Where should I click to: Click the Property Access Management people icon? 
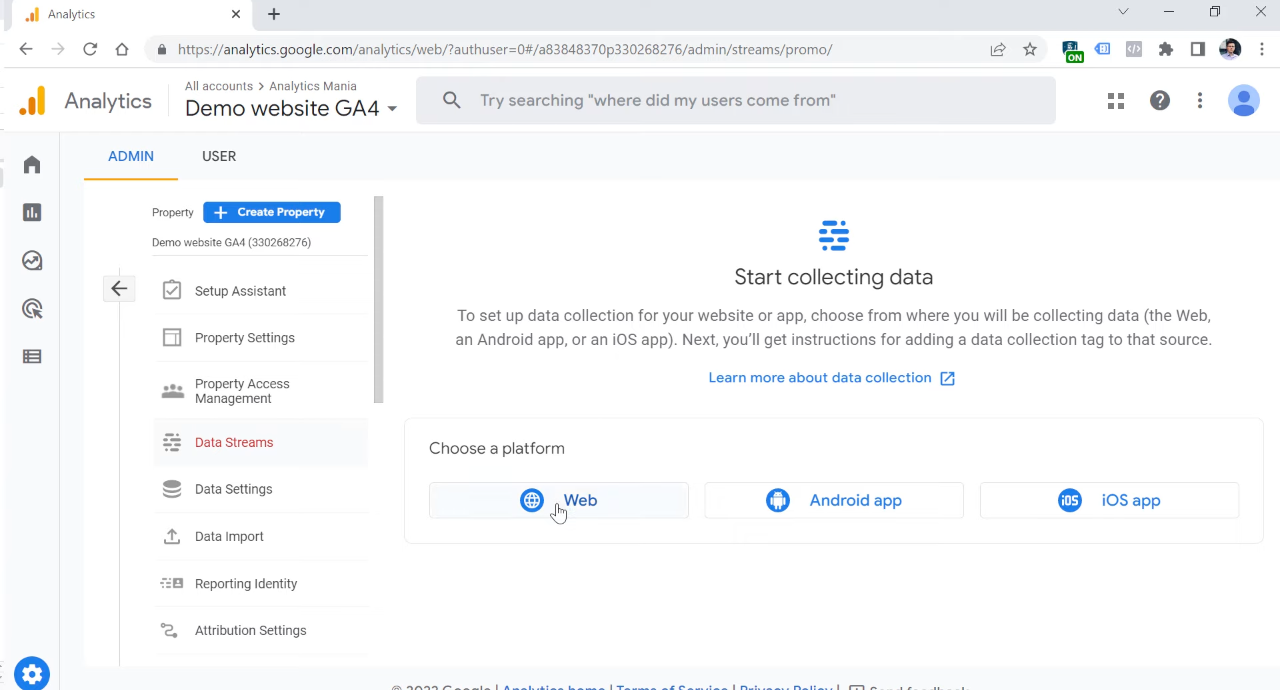click(x=173, y=391)
